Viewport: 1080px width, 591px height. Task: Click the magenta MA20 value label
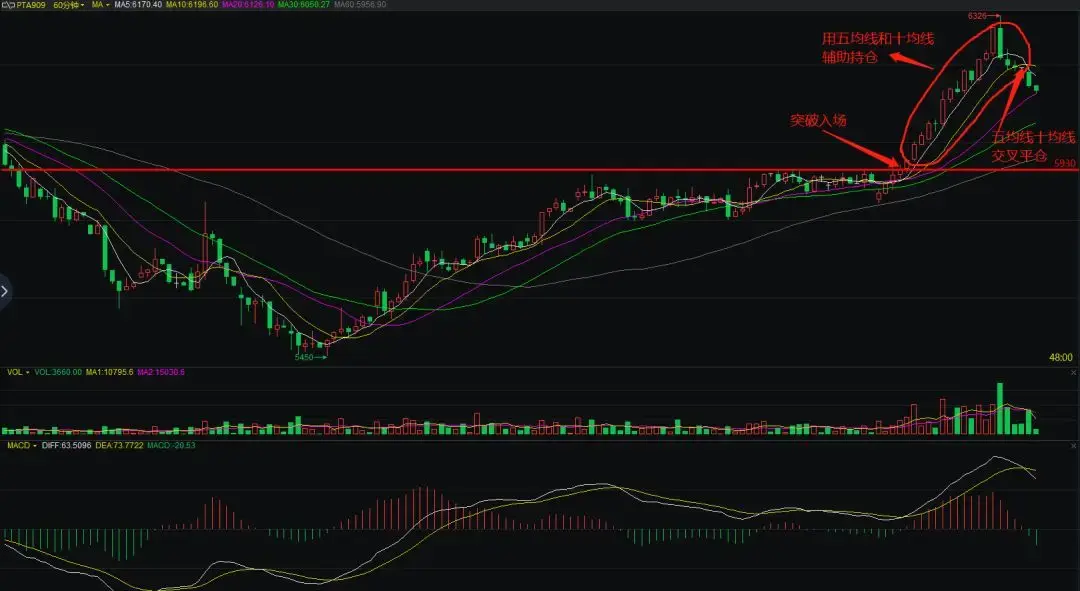click(x=248, y=5)
